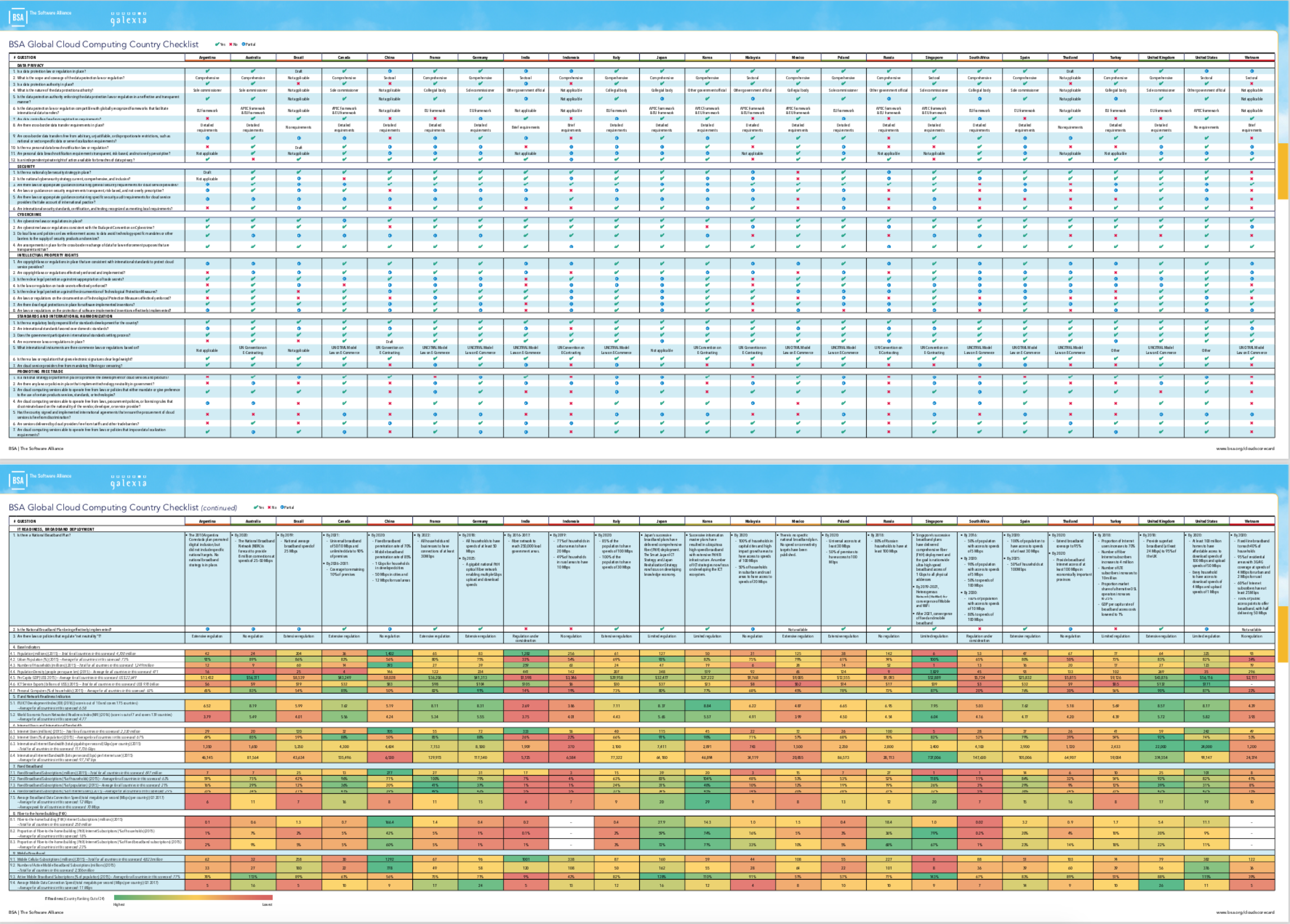Screen dimensions: 1290x924
Task: Click the China column header on first page
Action: pyautogui.click(x=390, y=57)
